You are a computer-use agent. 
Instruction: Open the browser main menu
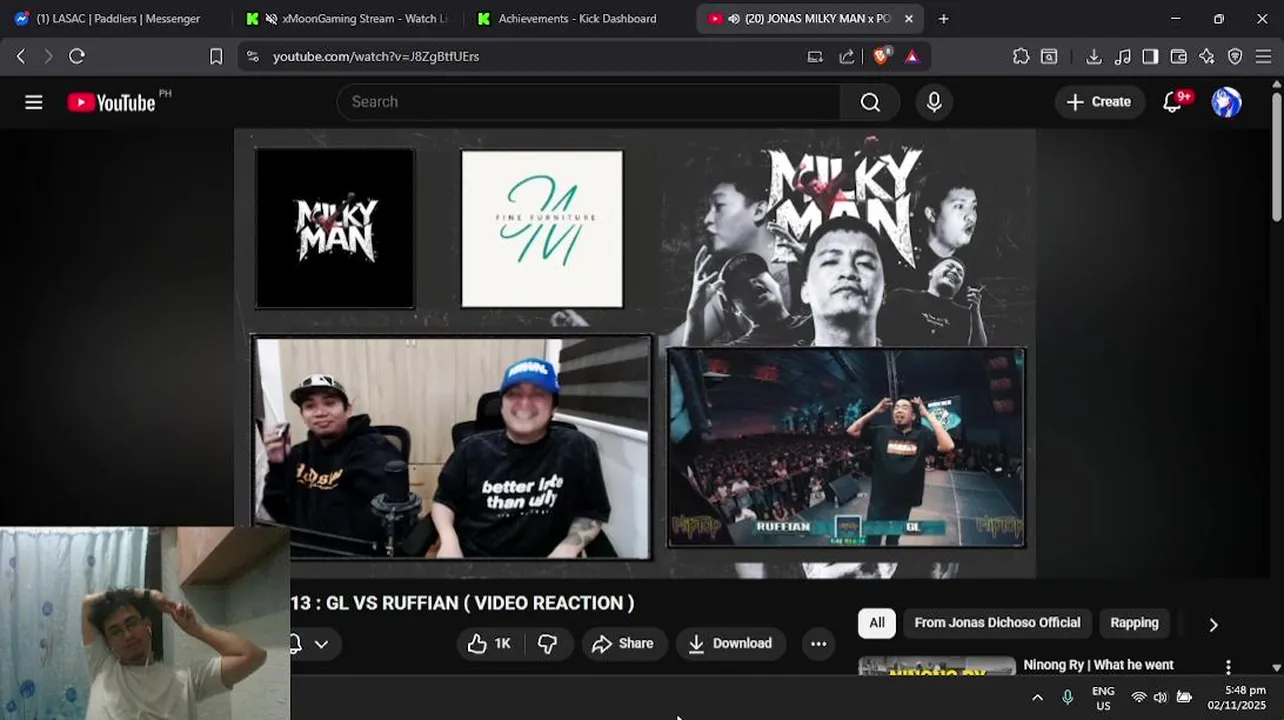click(x=1263, y=56)
